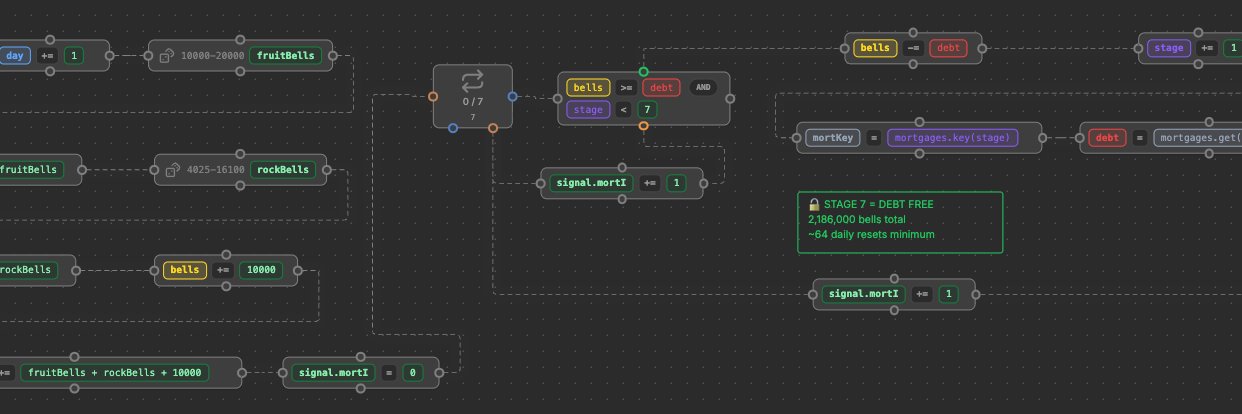This screenshot has height=414, width=1242.
Task: Select the orange left port of the loop node
Action: (433, 97)
